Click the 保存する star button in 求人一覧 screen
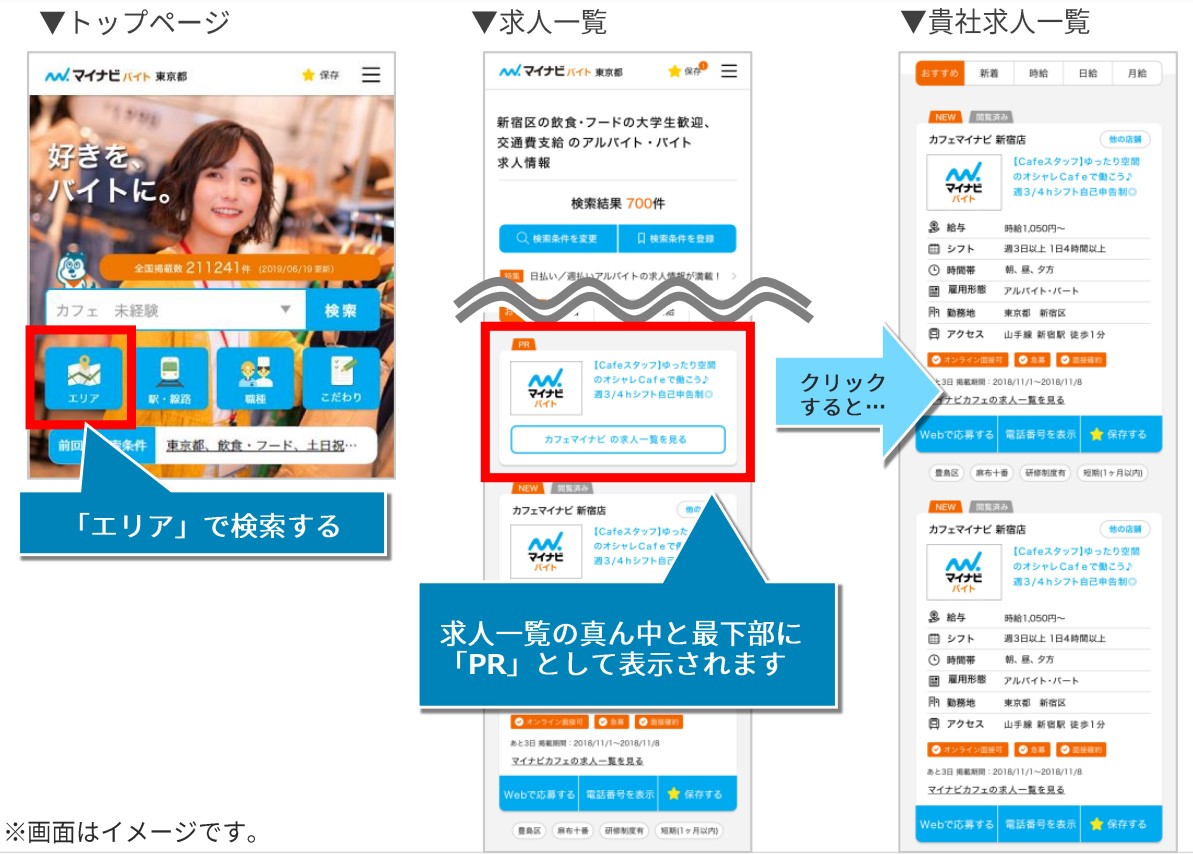Screen dimensions: 1193x854 (698, 794)
